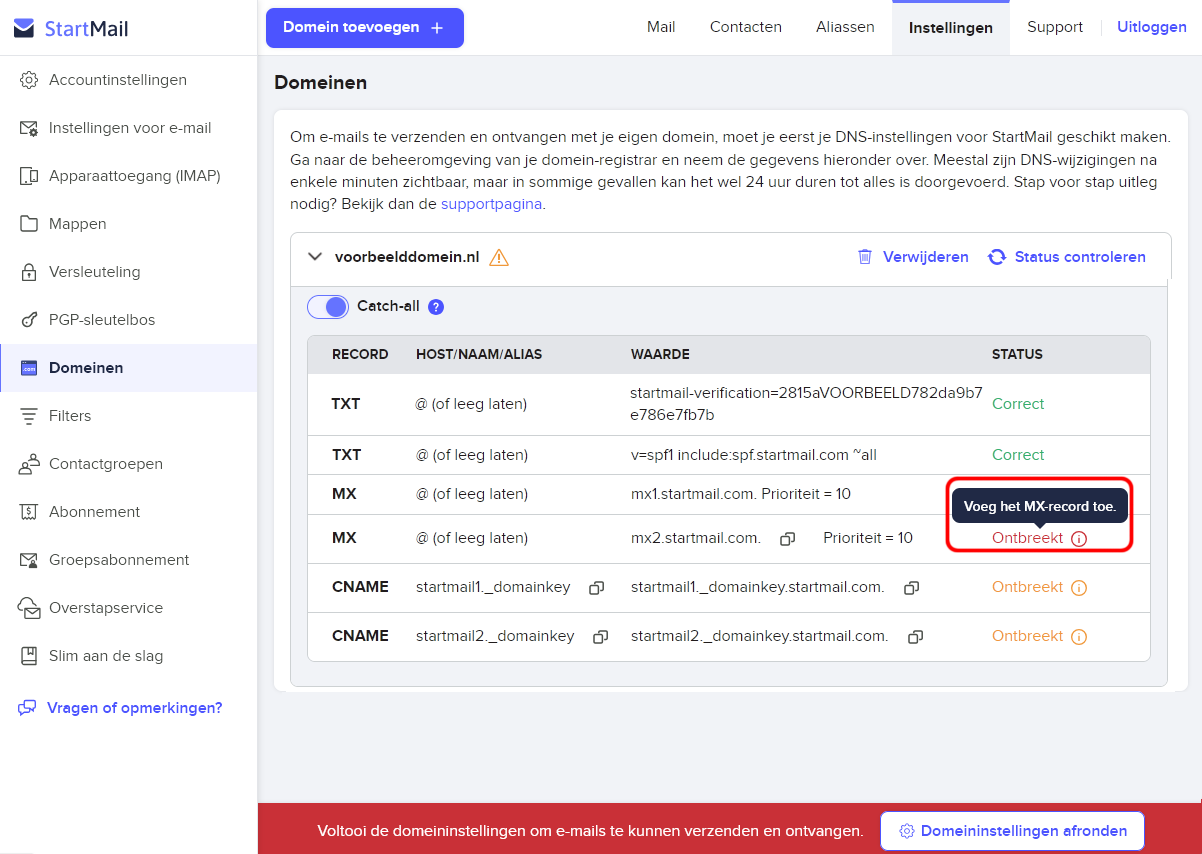Viewport: 1202px width, 854px height.
Task: Click Verwijderen to delete the domain
Action: pyautogui.click(x=913, y=257)
